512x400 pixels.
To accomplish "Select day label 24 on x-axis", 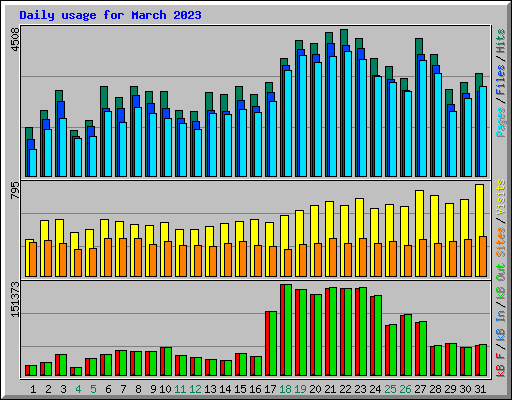I will tap(375, 389).
